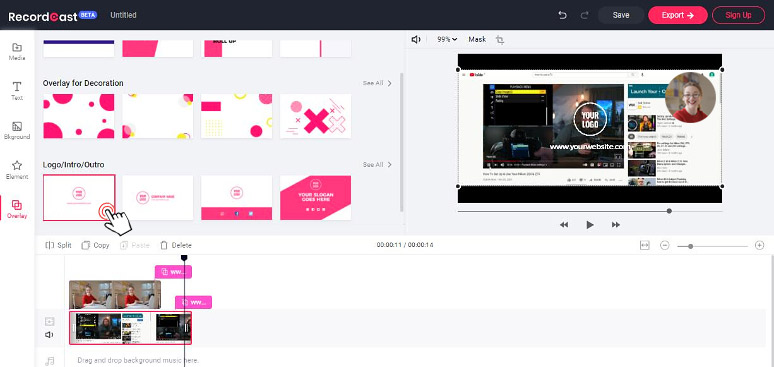Choose the yellow dotted grid decoration overlay
The width and height of the screenshot is (774, 367).
point(236,116)
